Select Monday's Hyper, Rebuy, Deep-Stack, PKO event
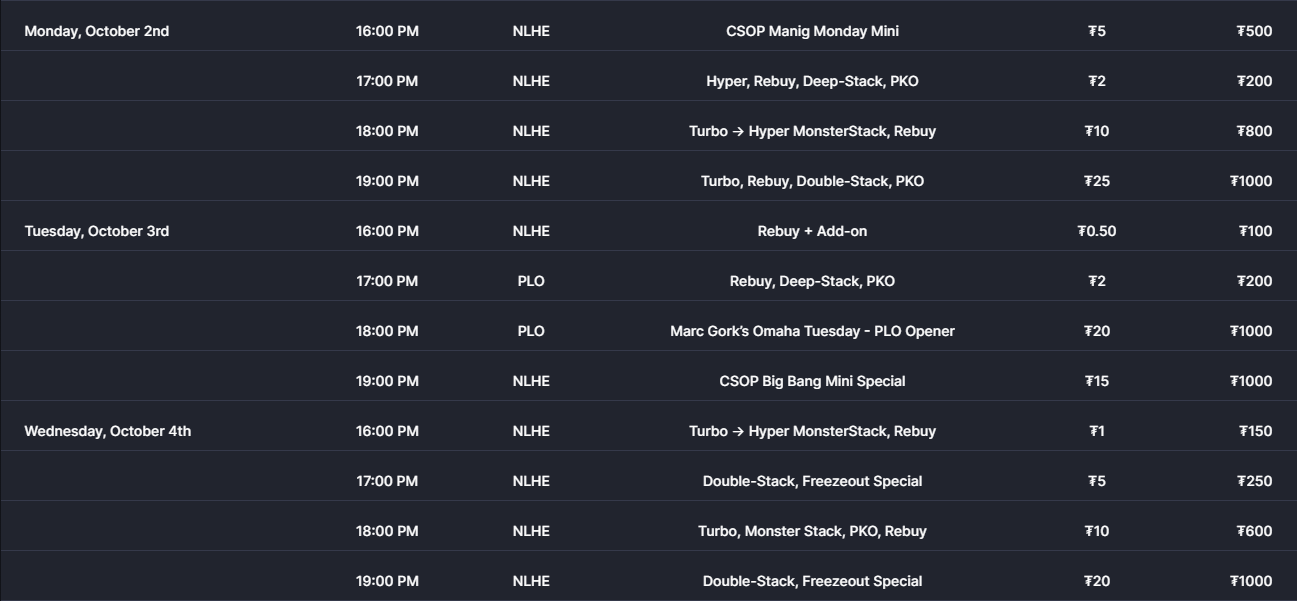The width and height of the screenshot is (1297, 601). click(x=812, y=81)
